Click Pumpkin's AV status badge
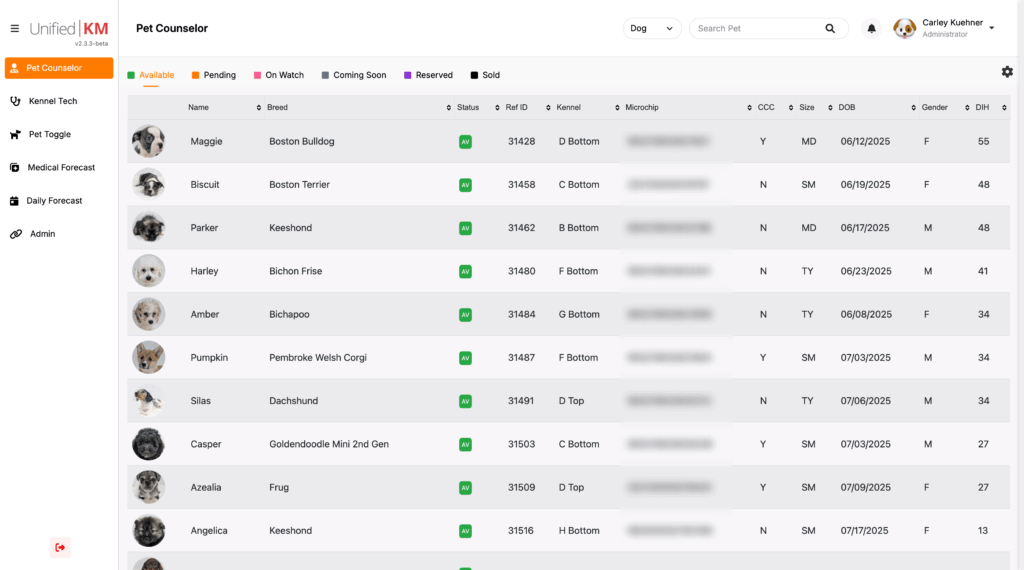The width and height of the screenshot is (1024, 570). [465, 358]
